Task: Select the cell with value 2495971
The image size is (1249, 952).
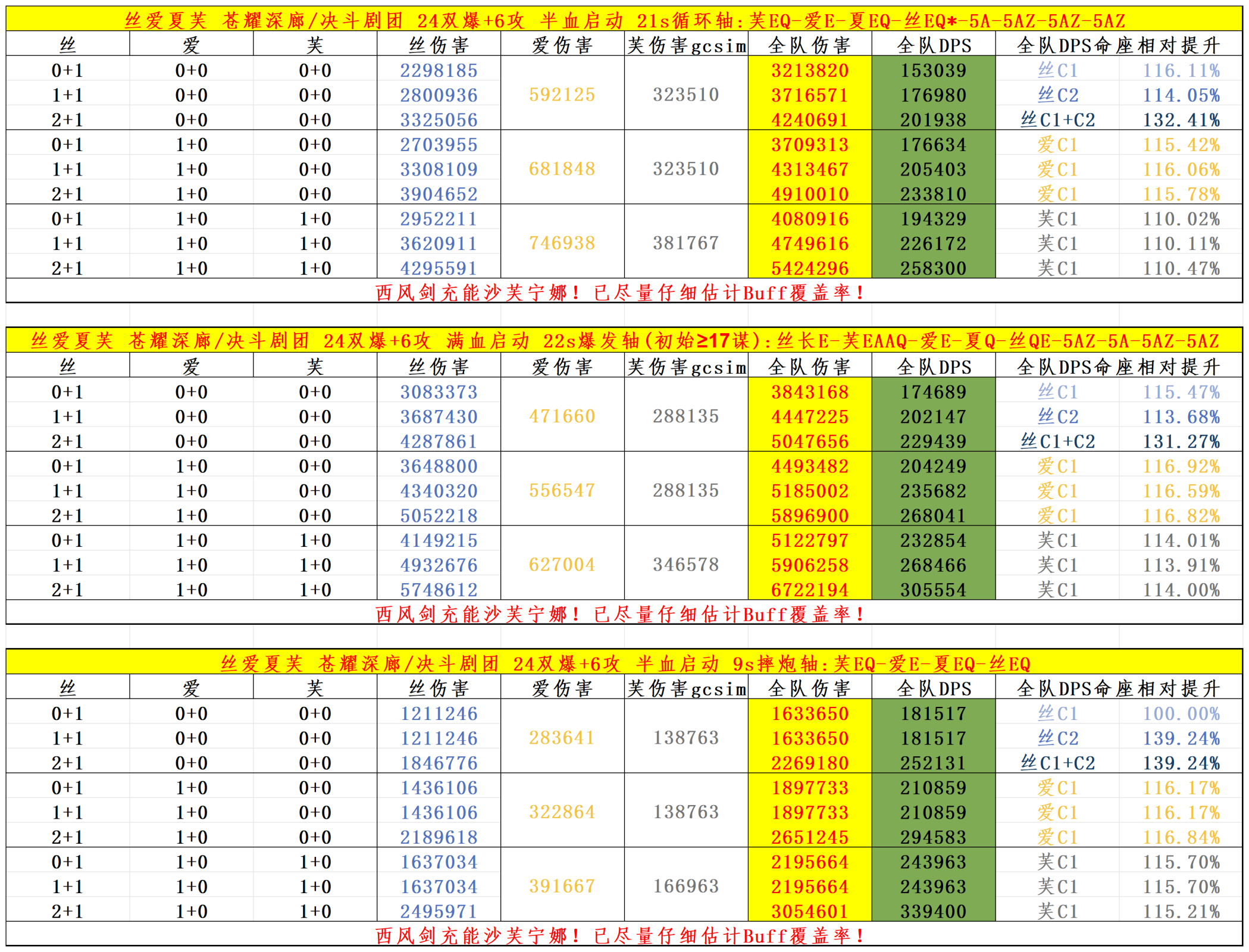Action: point(439,912)
